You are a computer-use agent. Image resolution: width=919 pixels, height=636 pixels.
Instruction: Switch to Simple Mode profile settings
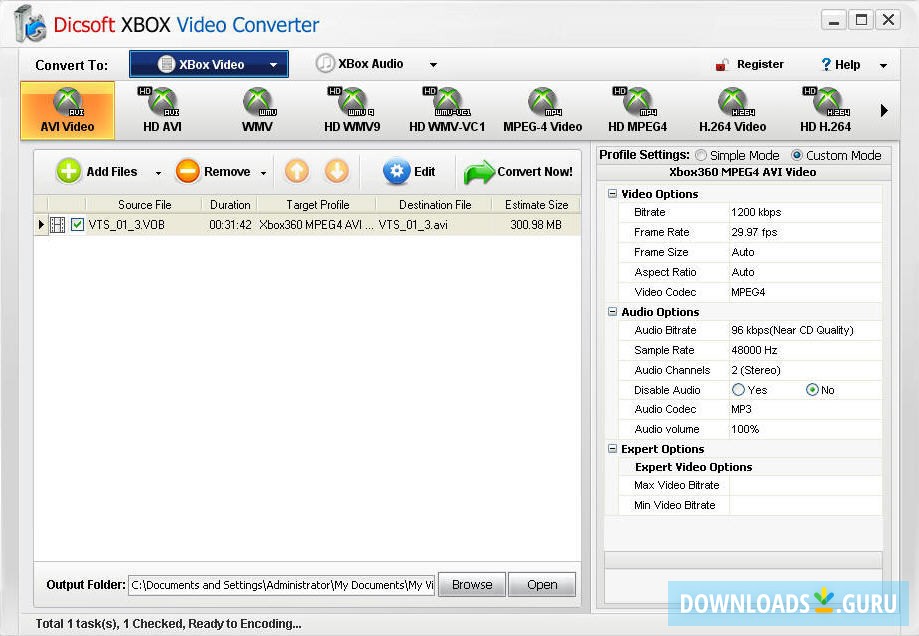coord(701,155)
